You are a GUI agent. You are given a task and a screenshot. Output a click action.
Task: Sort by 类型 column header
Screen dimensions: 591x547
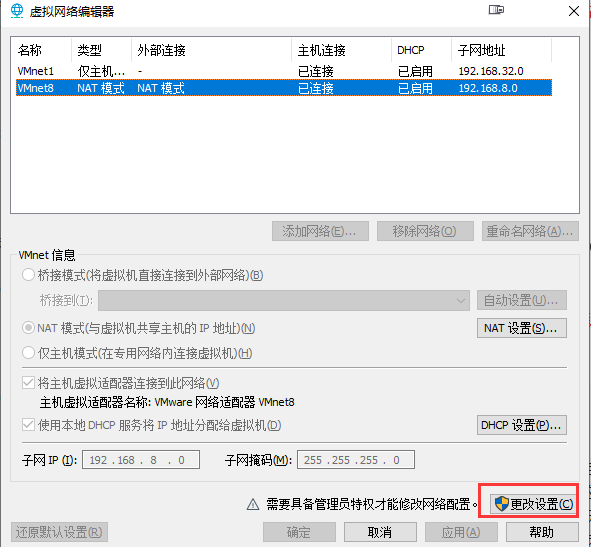101,50
